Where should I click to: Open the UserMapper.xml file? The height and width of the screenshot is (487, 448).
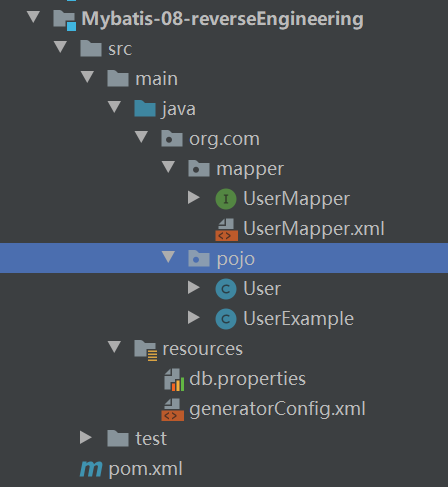point(314,229)
